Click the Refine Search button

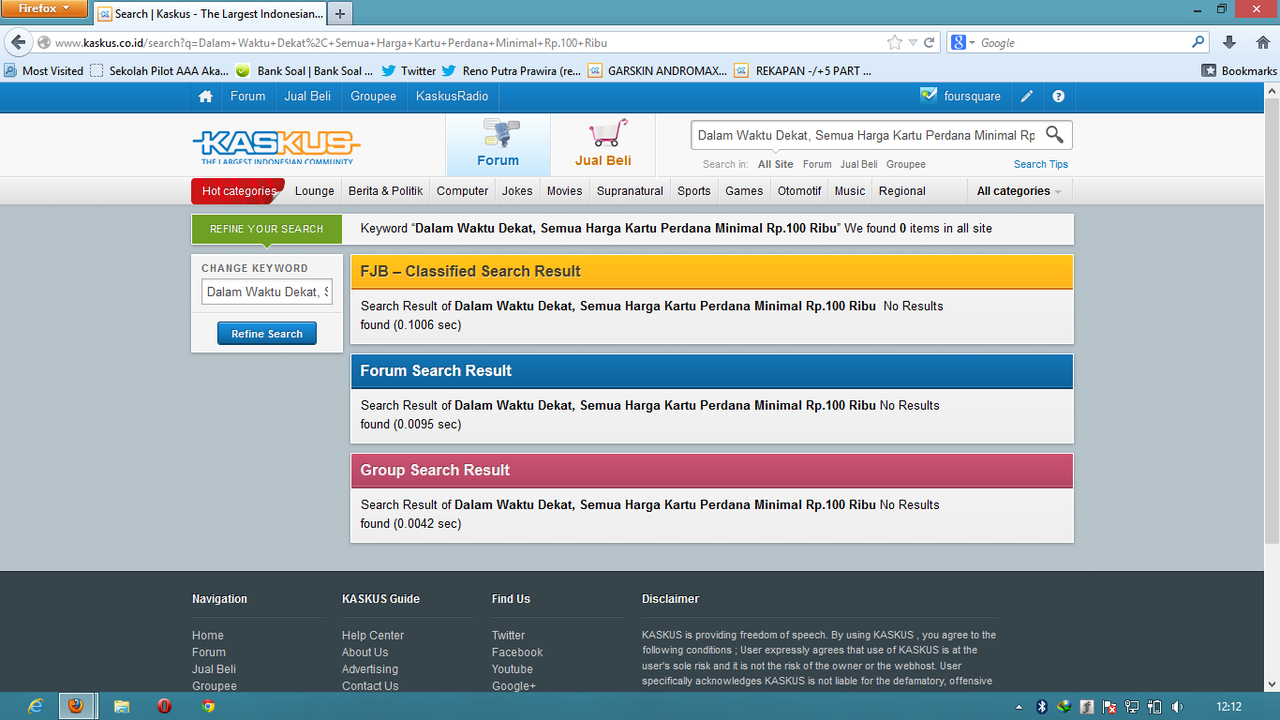(267, 334)
